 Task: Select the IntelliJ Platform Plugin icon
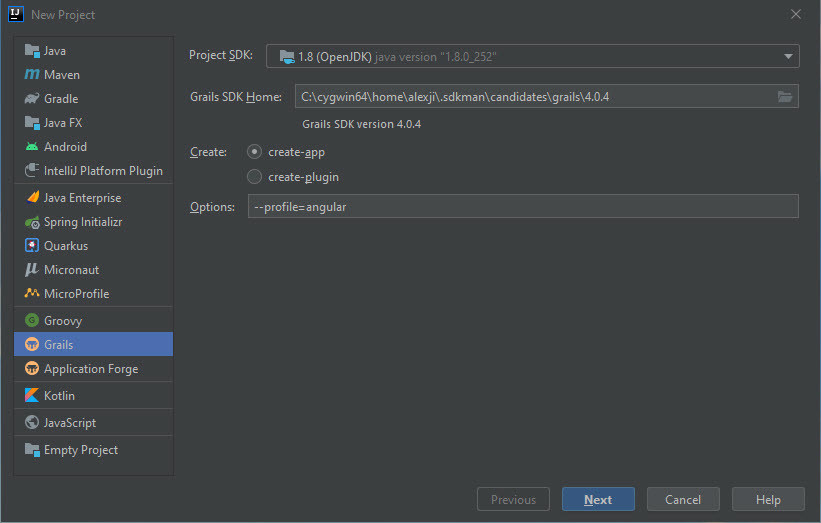[x=32, y=171]
